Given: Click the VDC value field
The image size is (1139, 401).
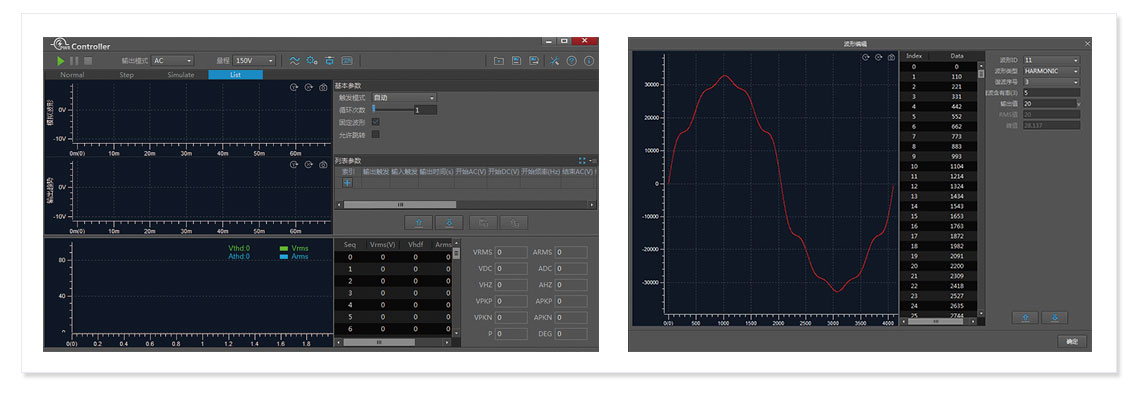Looking at the screenshot, I should [511, 269].
